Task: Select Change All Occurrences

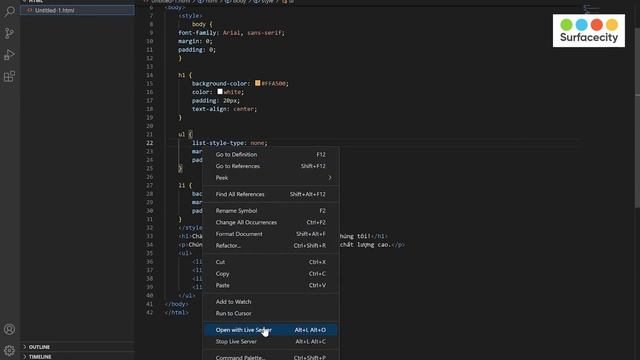Action: point(271,222)
